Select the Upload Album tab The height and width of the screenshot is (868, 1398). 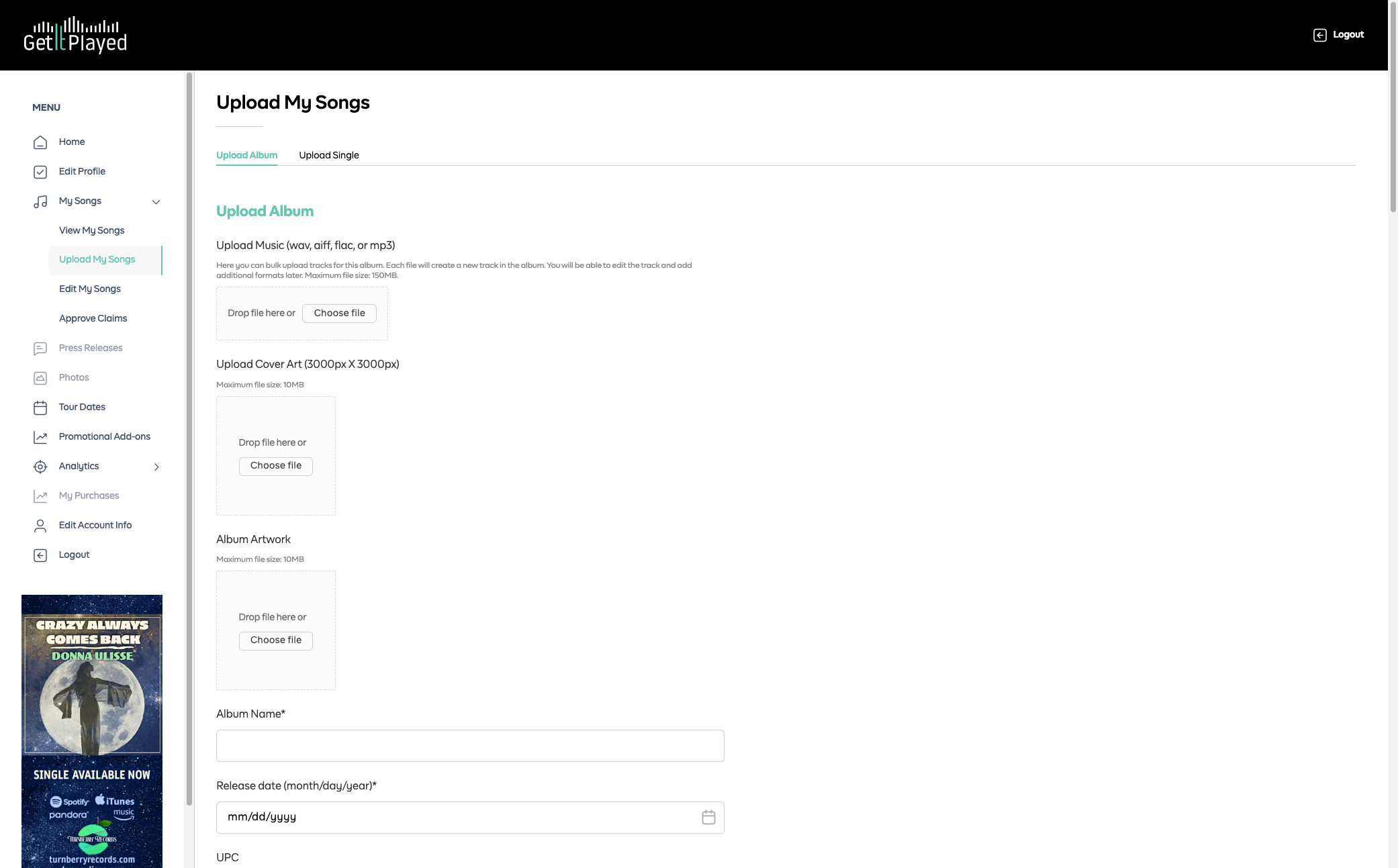coord(246,155)
